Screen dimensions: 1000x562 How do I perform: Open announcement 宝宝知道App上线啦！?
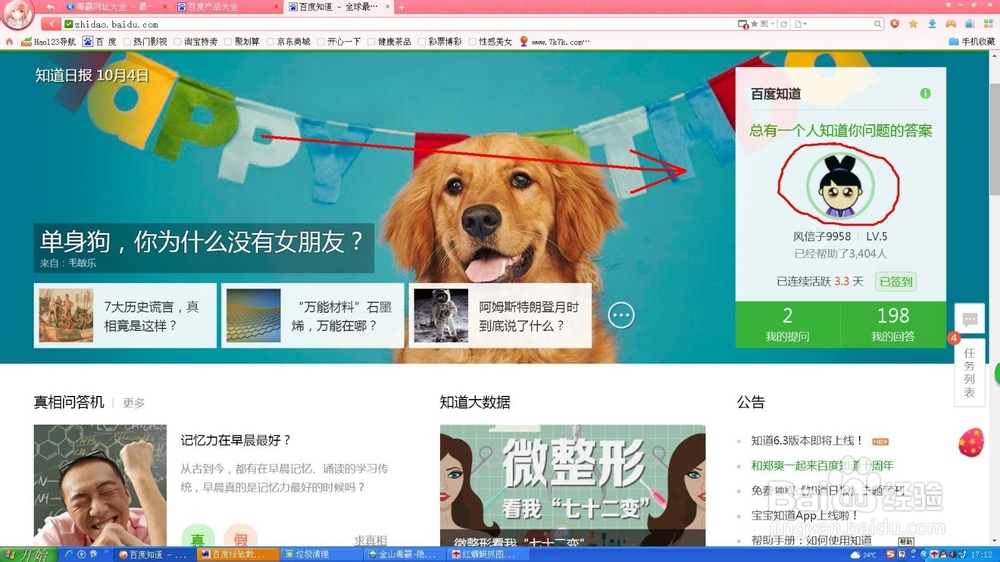click(x=805, y=515)
